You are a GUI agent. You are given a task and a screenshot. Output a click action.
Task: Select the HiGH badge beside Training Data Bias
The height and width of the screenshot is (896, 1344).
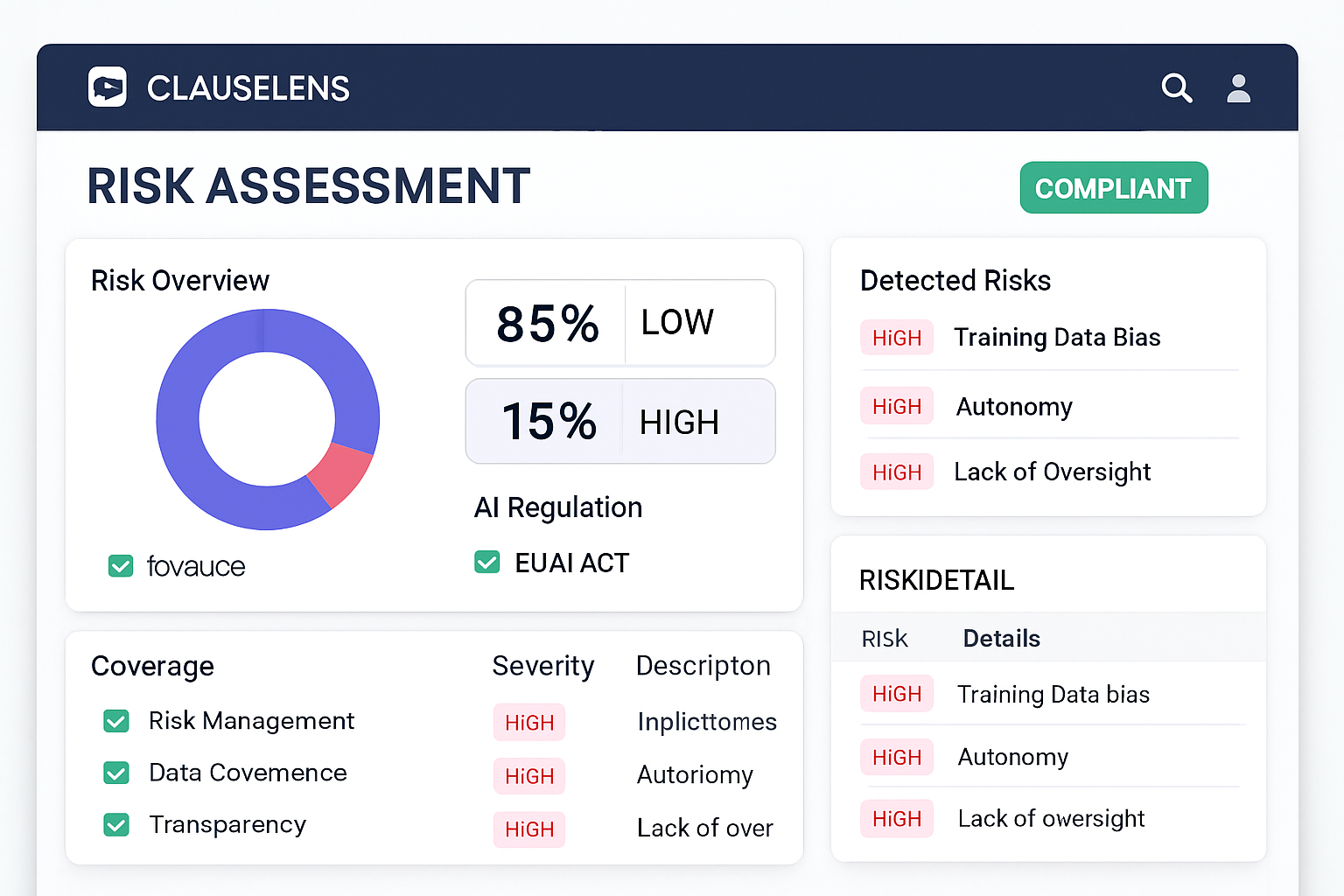click(897, 337)
